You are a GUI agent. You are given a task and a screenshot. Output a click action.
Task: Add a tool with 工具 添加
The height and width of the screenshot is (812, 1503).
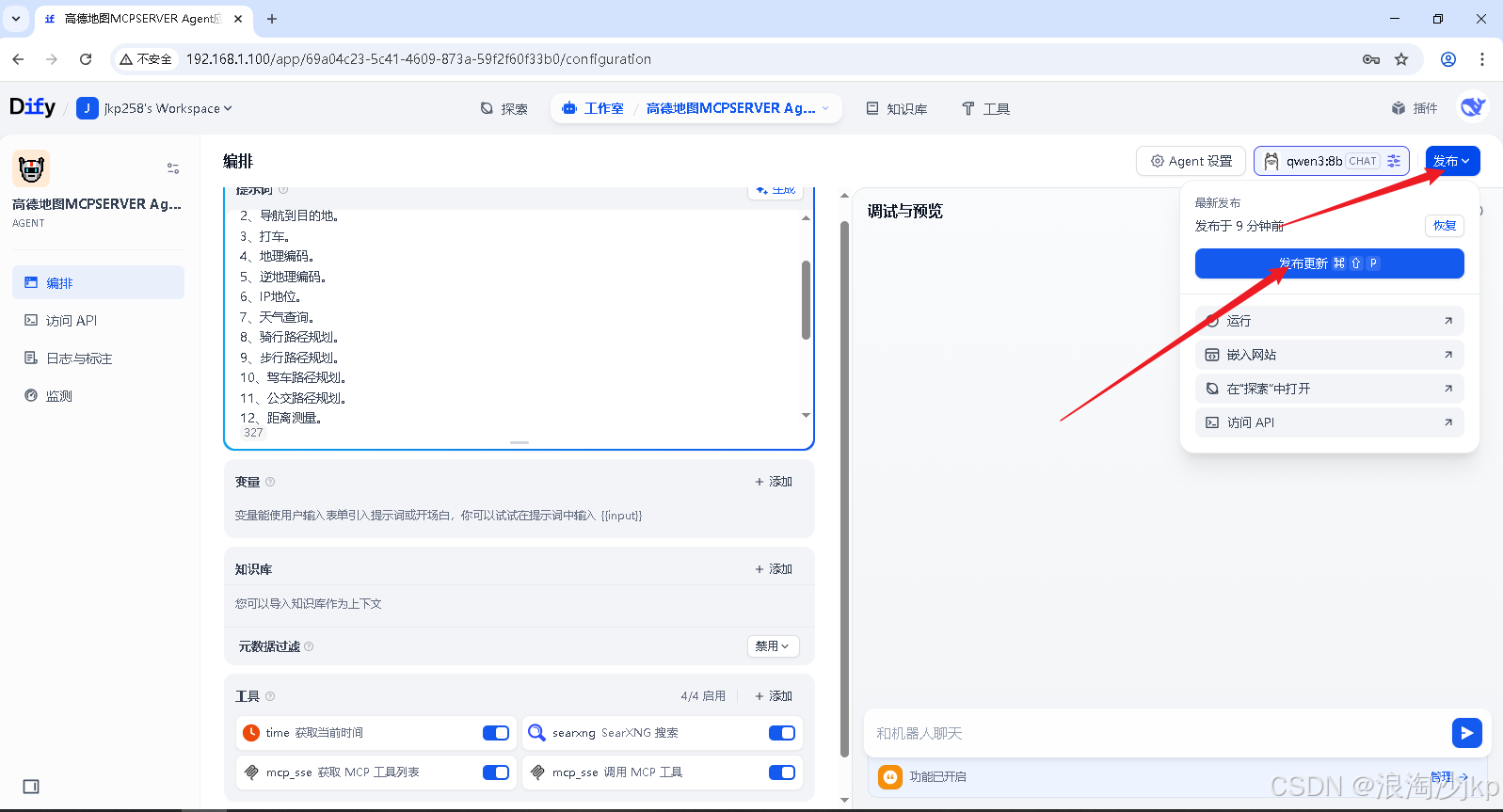pyautogui.click(x=774, y=696)
